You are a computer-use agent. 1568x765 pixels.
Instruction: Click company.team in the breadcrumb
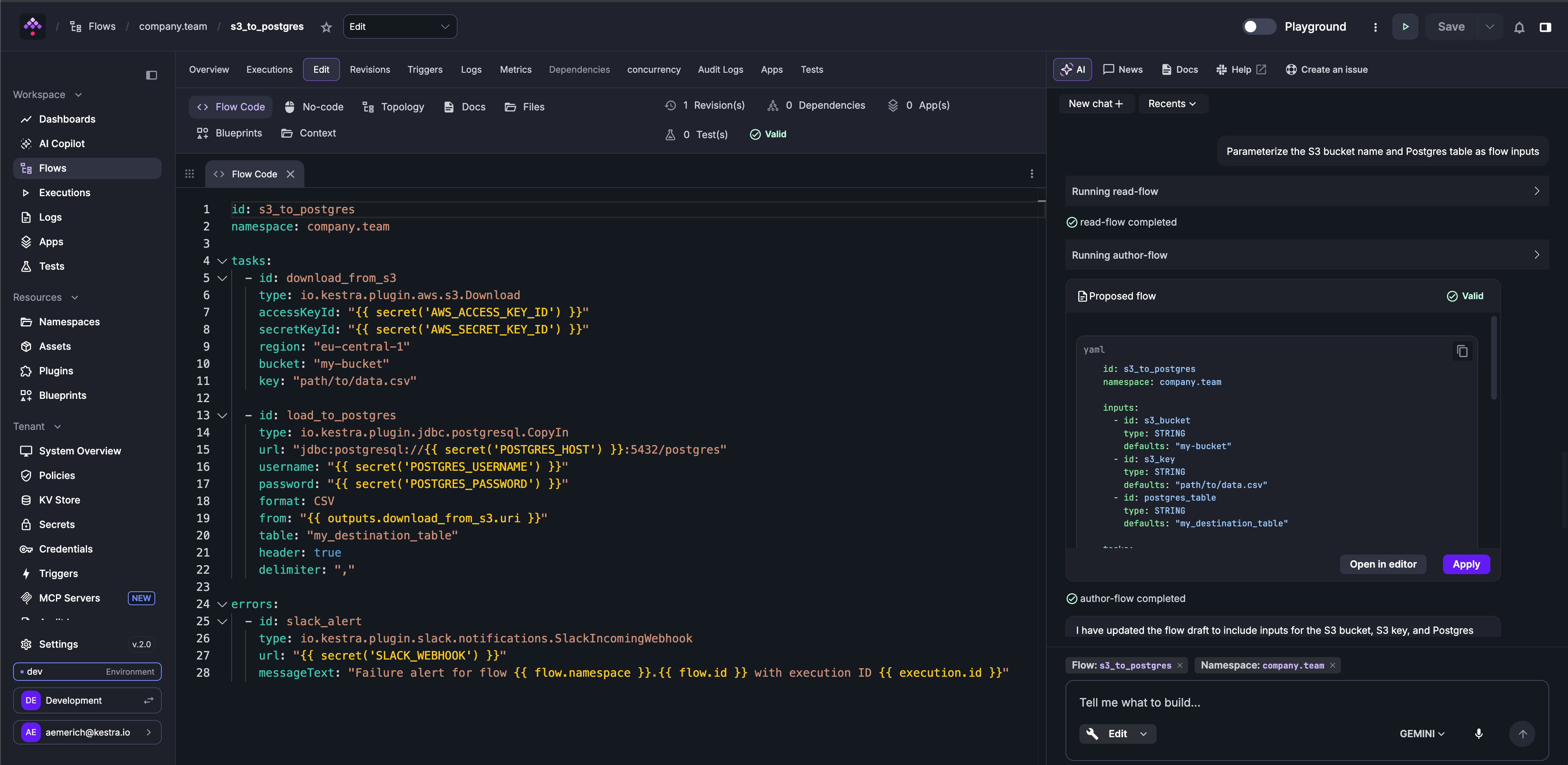173,27
